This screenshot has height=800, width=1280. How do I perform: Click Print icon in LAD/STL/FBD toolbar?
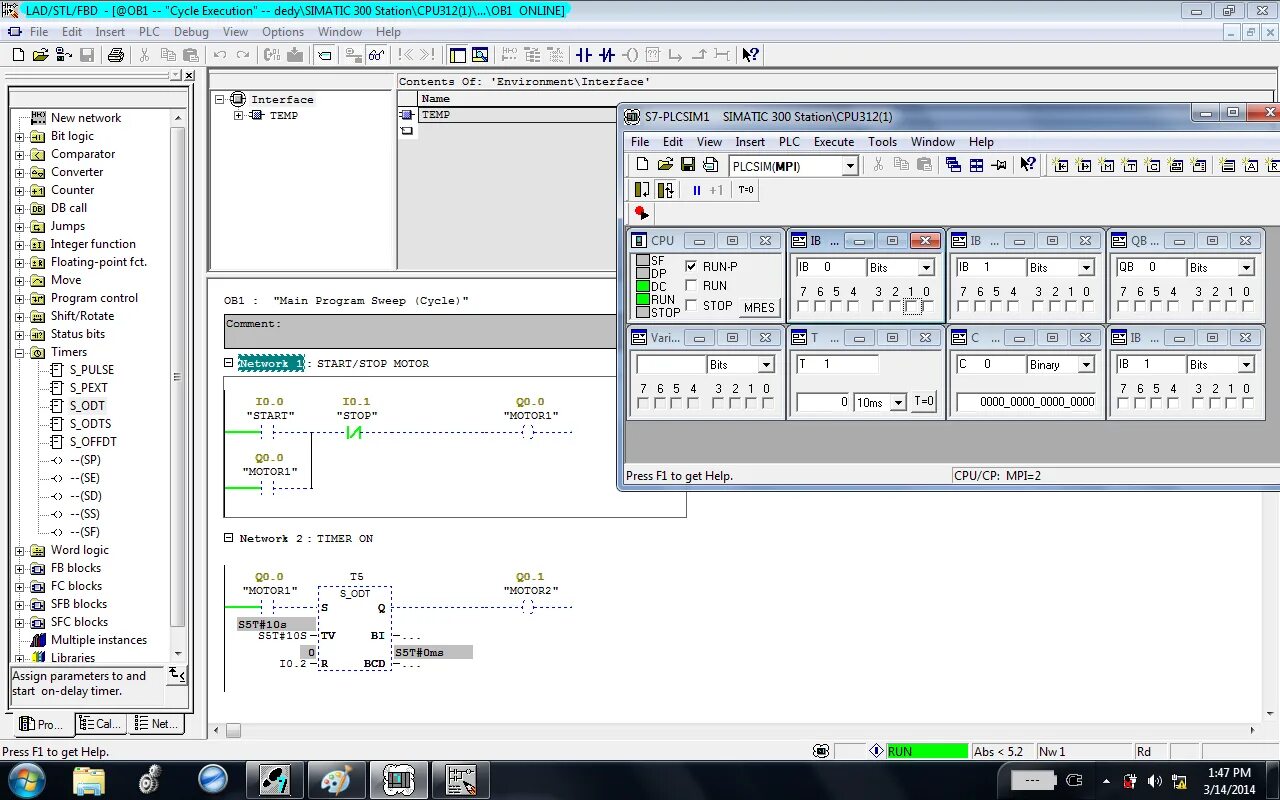116,55
